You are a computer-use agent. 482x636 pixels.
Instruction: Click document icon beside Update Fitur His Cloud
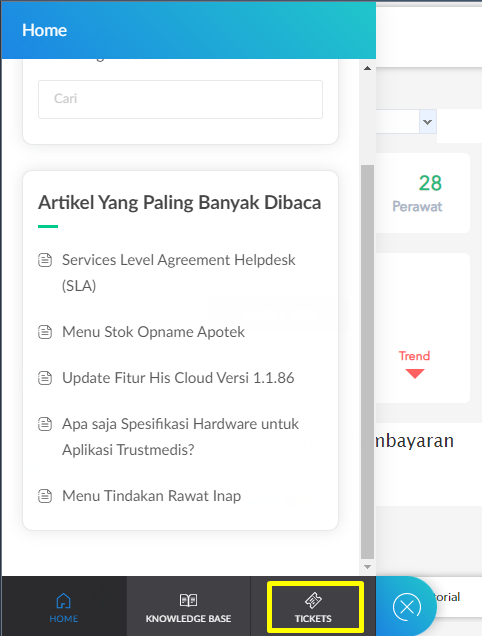(x=45, y=378)
